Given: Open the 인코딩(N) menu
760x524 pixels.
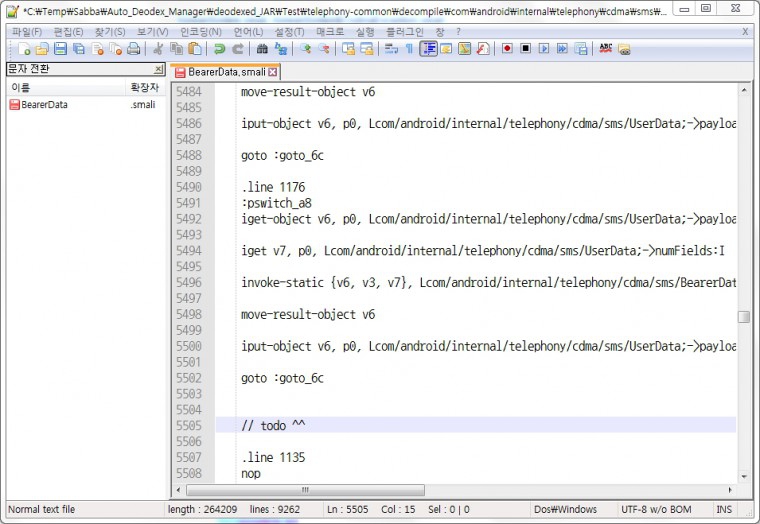Looking at the screenshot, I should [x=201, y=32].
